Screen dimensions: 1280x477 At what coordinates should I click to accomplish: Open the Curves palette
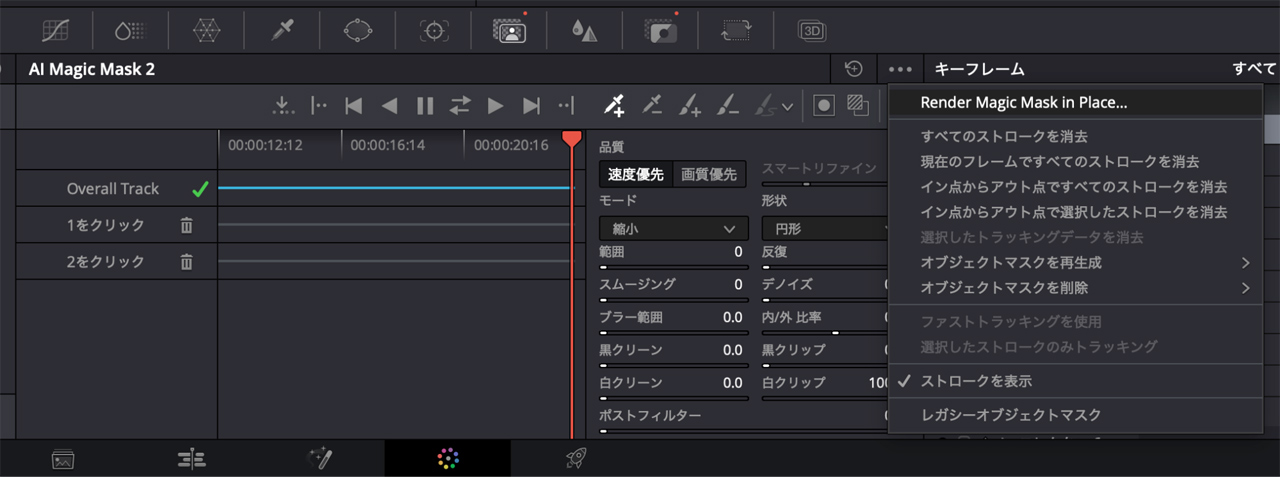click(55, 30)
